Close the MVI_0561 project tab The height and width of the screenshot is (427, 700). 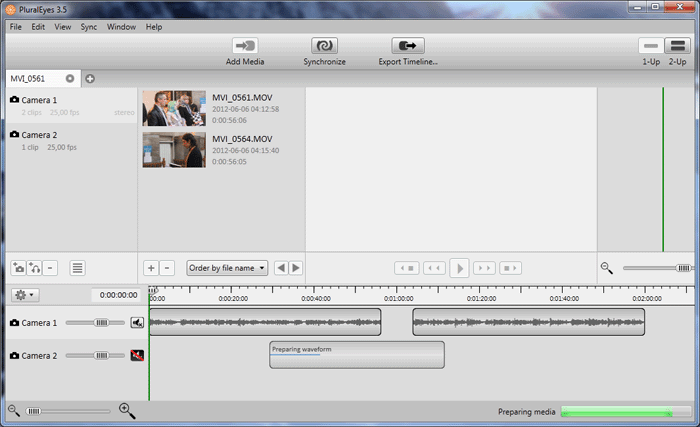pyautogui.click(x=70, y=79)
